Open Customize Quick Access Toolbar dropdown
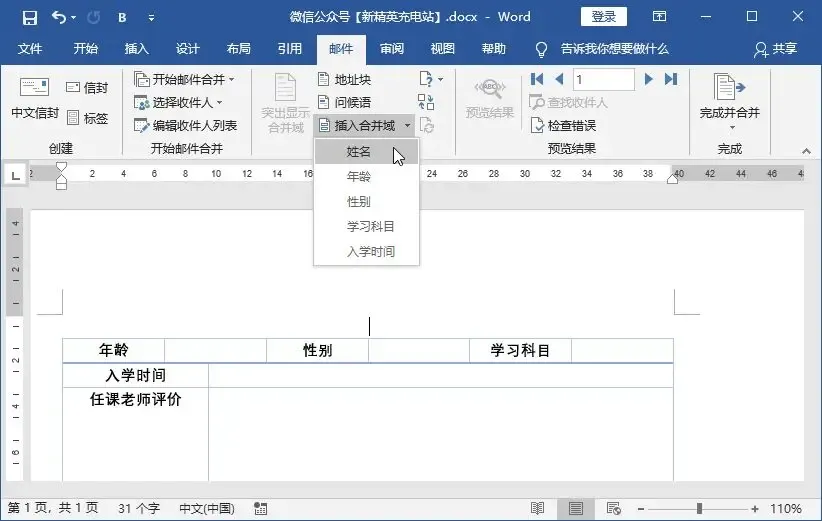This screenshot has width=822, height=521. click(151, 18)
